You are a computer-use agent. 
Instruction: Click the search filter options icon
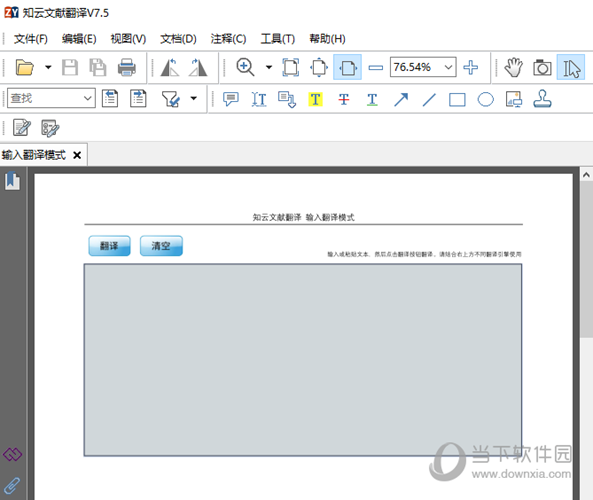[171, 99]
